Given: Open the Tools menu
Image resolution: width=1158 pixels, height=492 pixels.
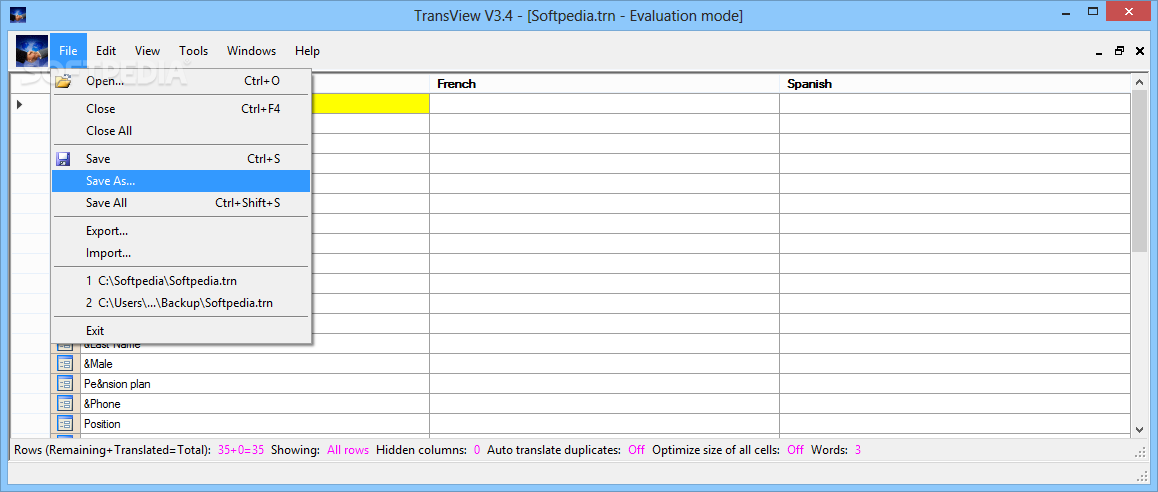Looking at the screenshot, I should point(193,51).
